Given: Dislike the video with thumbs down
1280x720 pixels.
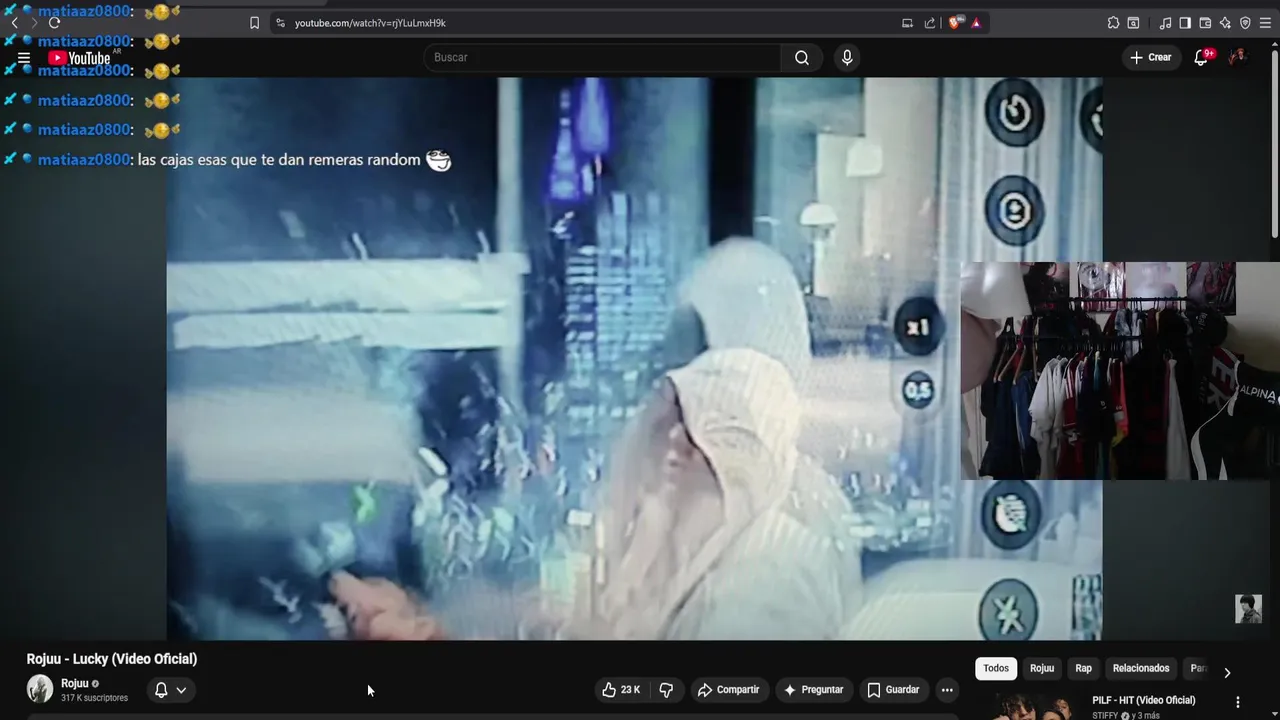Looking at the screenshot, I should [666, 690].
